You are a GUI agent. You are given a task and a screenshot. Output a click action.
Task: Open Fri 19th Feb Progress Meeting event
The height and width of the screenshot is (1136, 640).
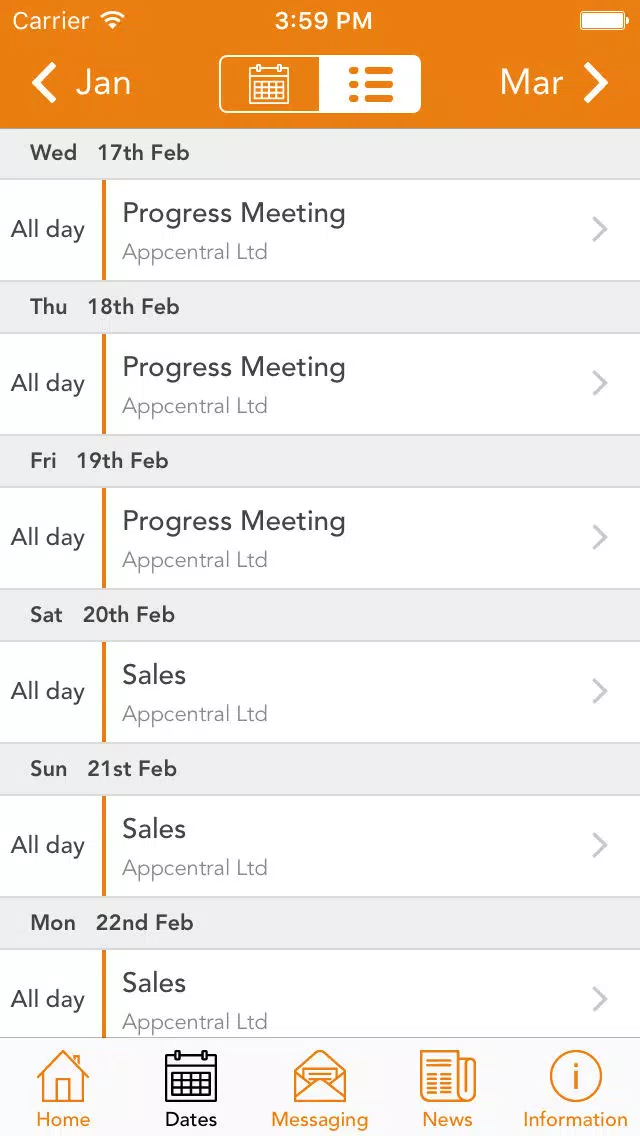[x=320, y=538]
